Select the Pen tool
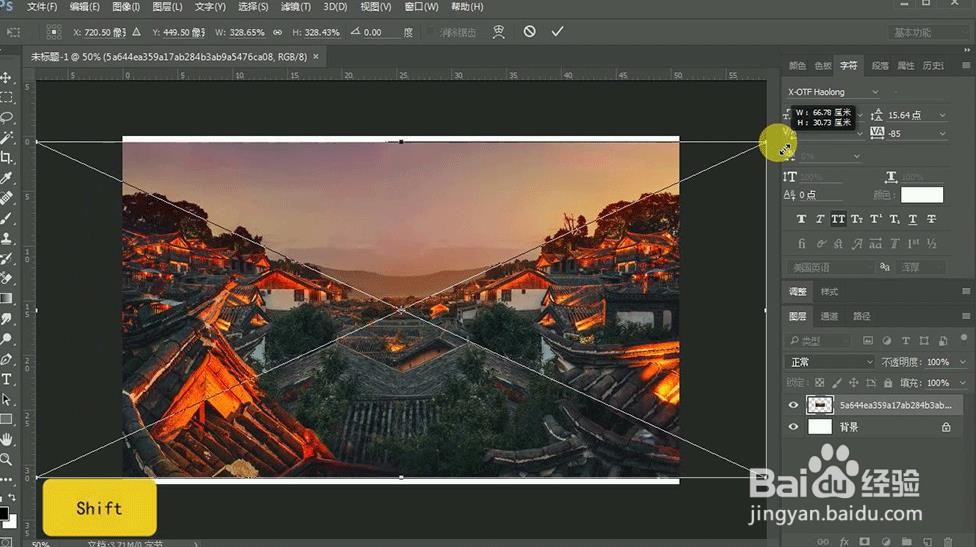This screenshot has height=547, width=976. coord(6,359)
